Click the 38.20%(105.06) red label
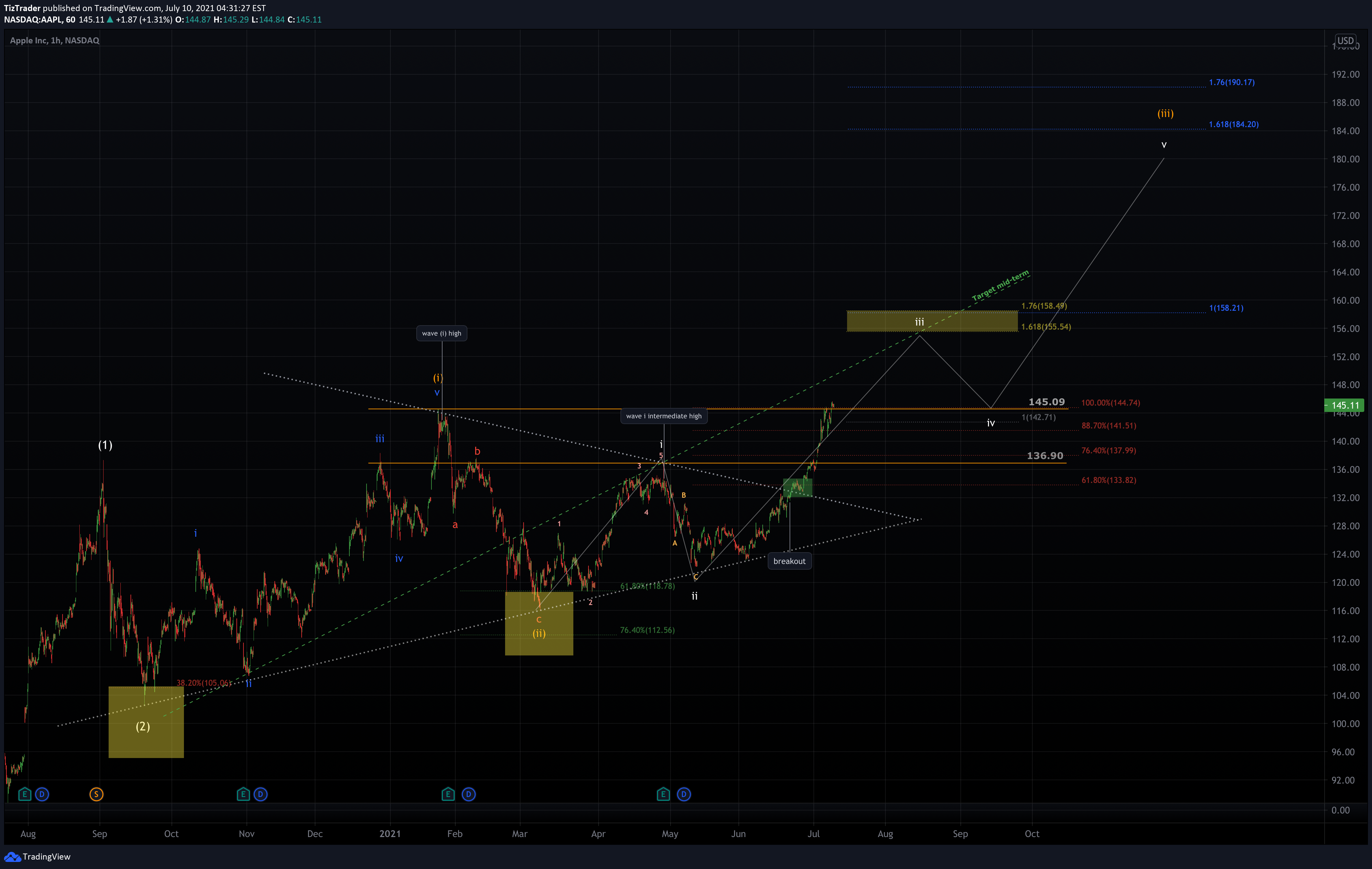This screenshot has height=869, width=1372. tap(203, 683)
